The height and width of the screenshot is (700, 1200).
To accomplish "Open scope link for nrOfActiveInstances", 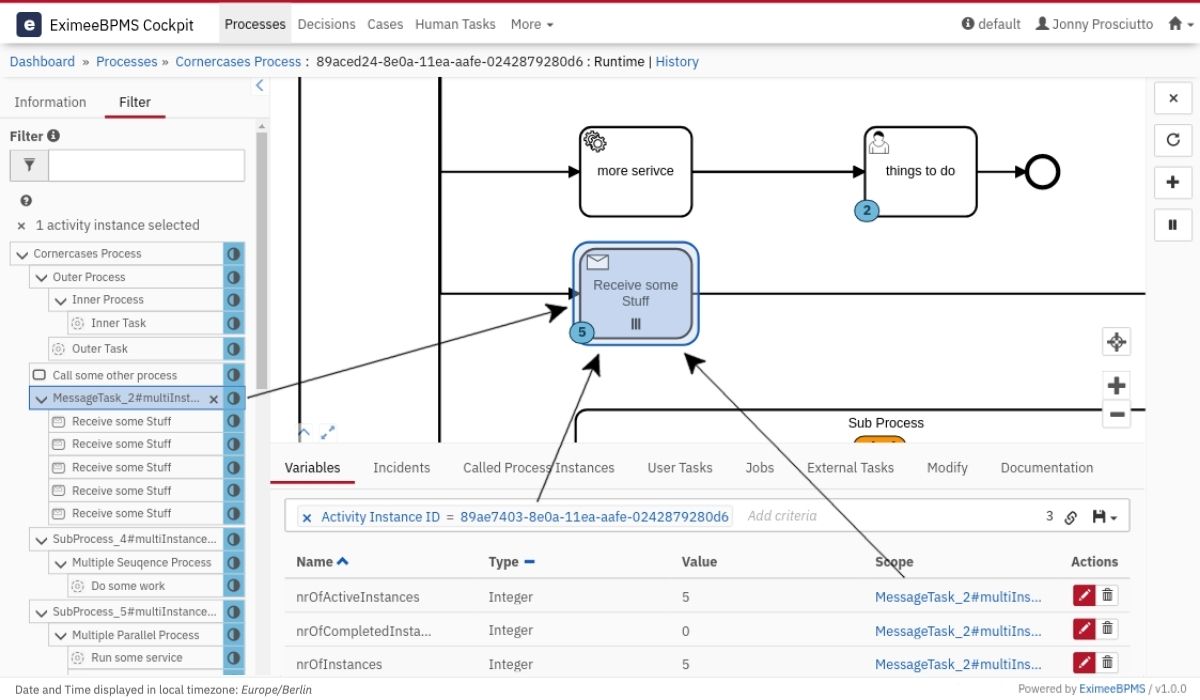I will (x=958, y=597).
